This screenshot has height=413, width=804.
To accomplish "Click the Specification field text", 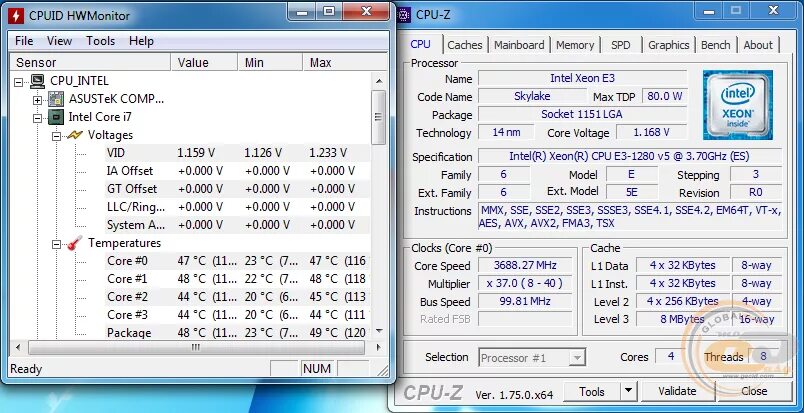I will click(x=629, y=156).
